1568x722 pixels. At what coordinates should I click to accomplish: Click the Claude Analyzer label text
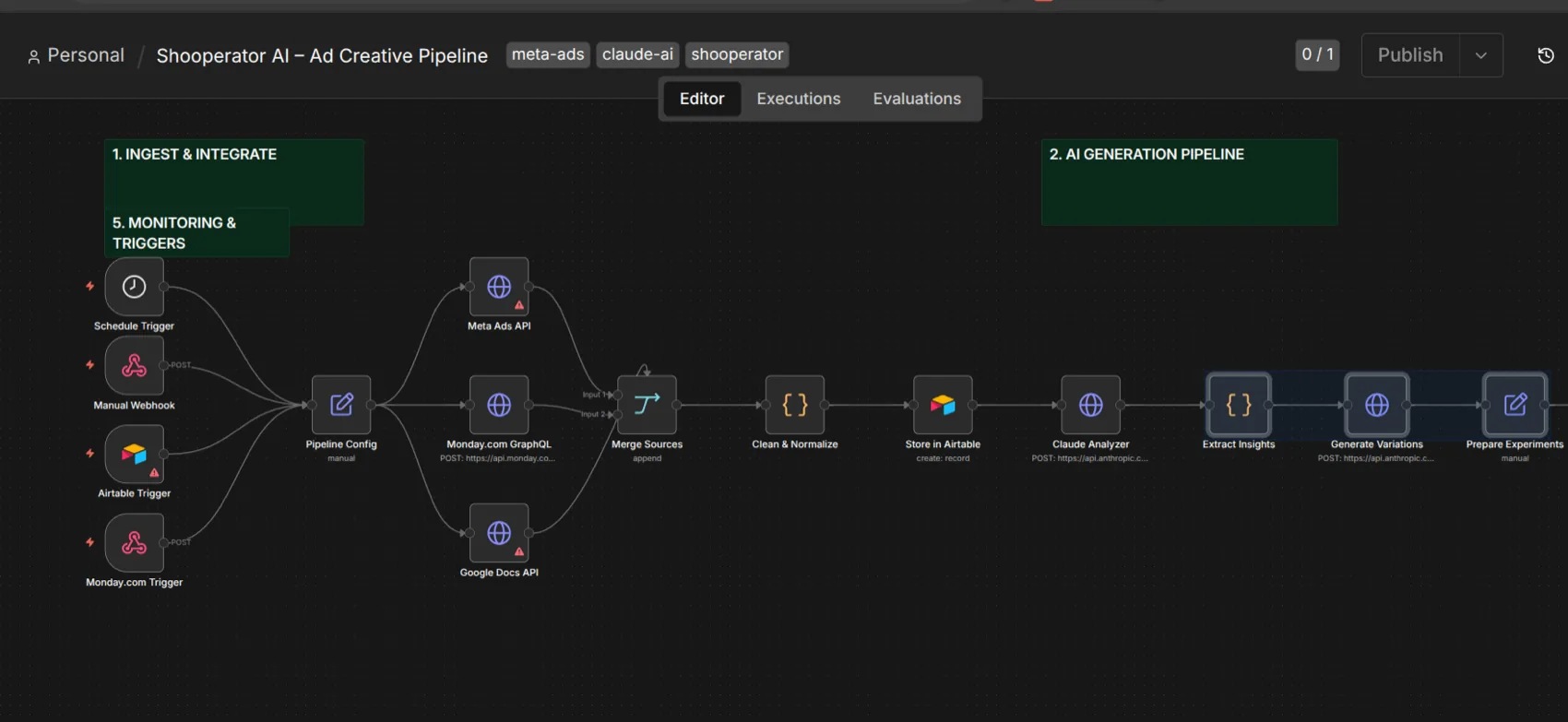coord(1090,444)
